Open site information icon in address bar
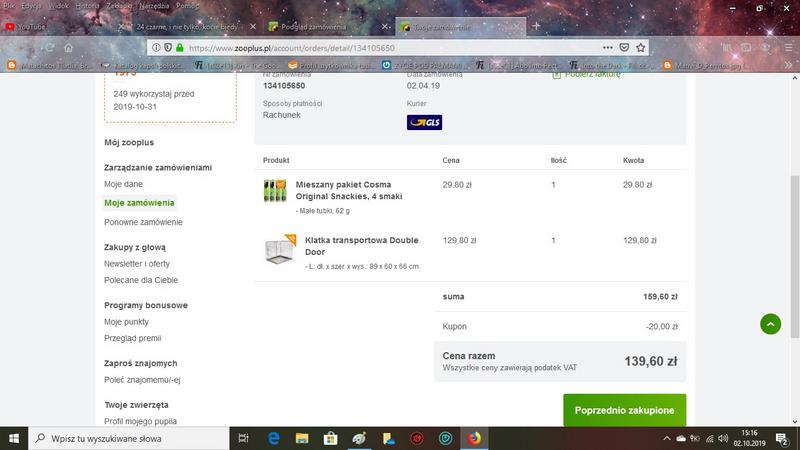The height and width of the screenshot is (450, 800). (156, 47)
